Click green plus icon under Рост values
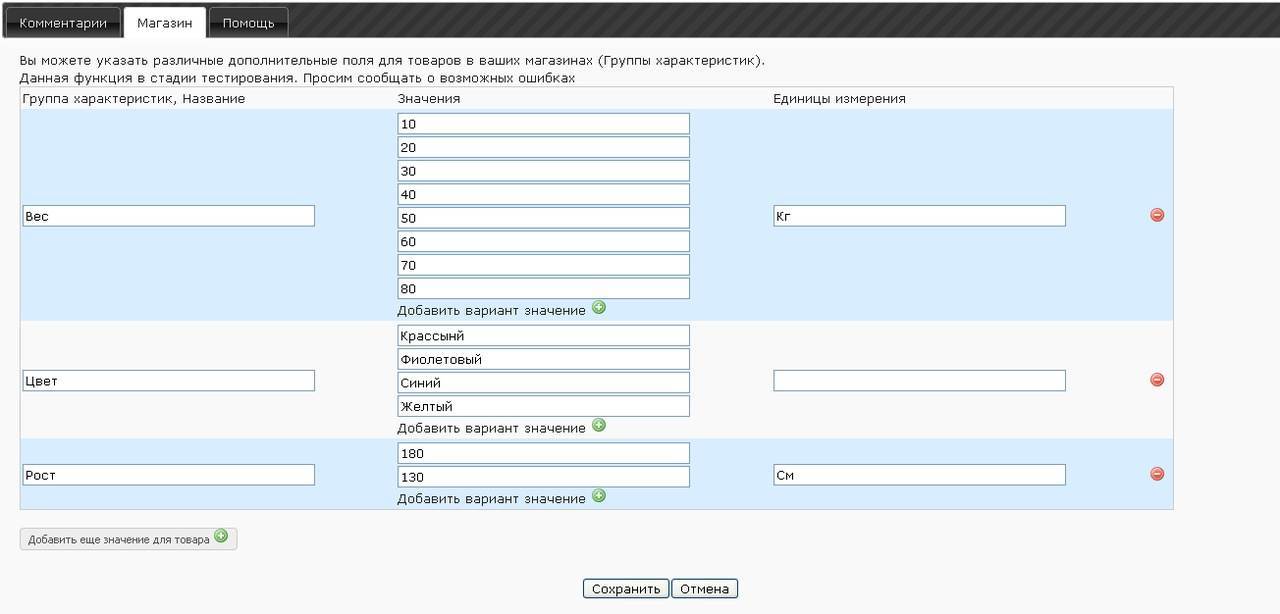 coord(599,496)
